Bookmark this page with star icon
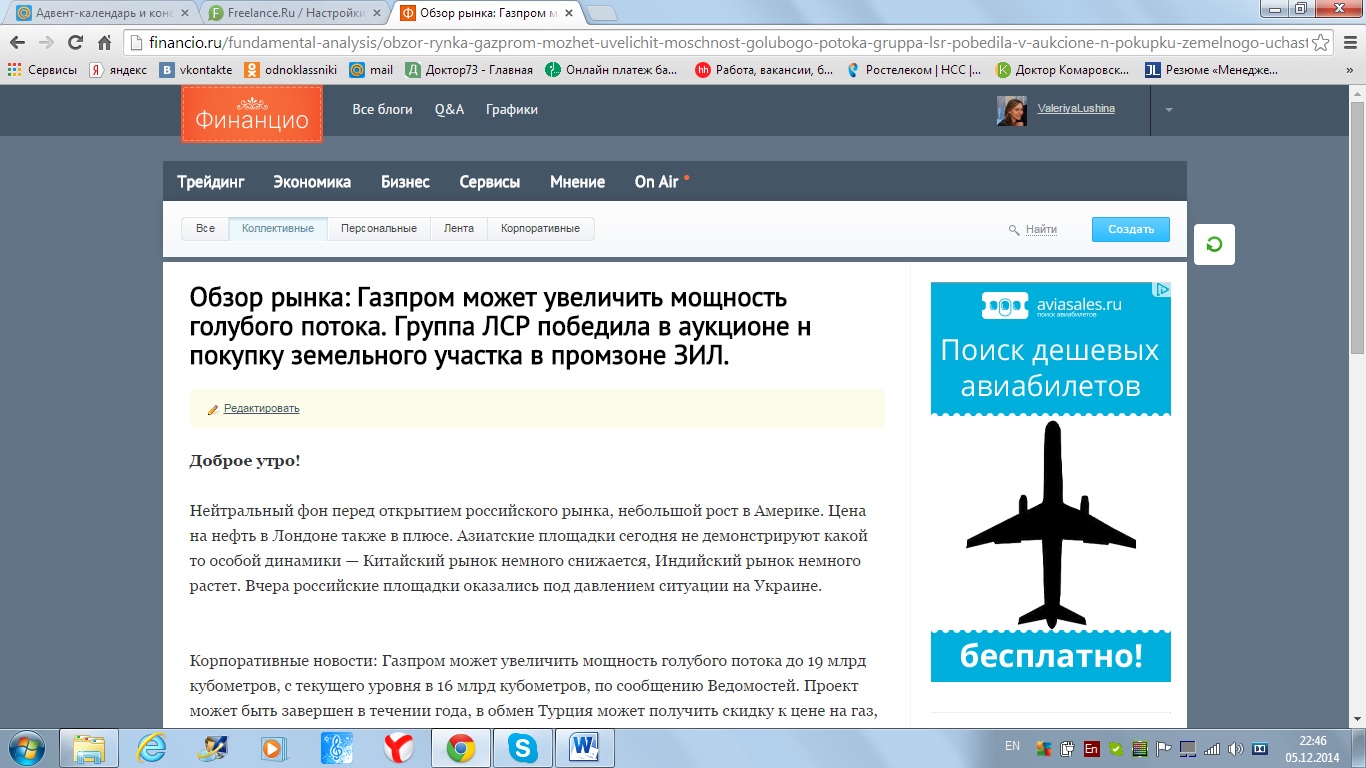Screen dimensions: 1366x768 click(1320, 43)
